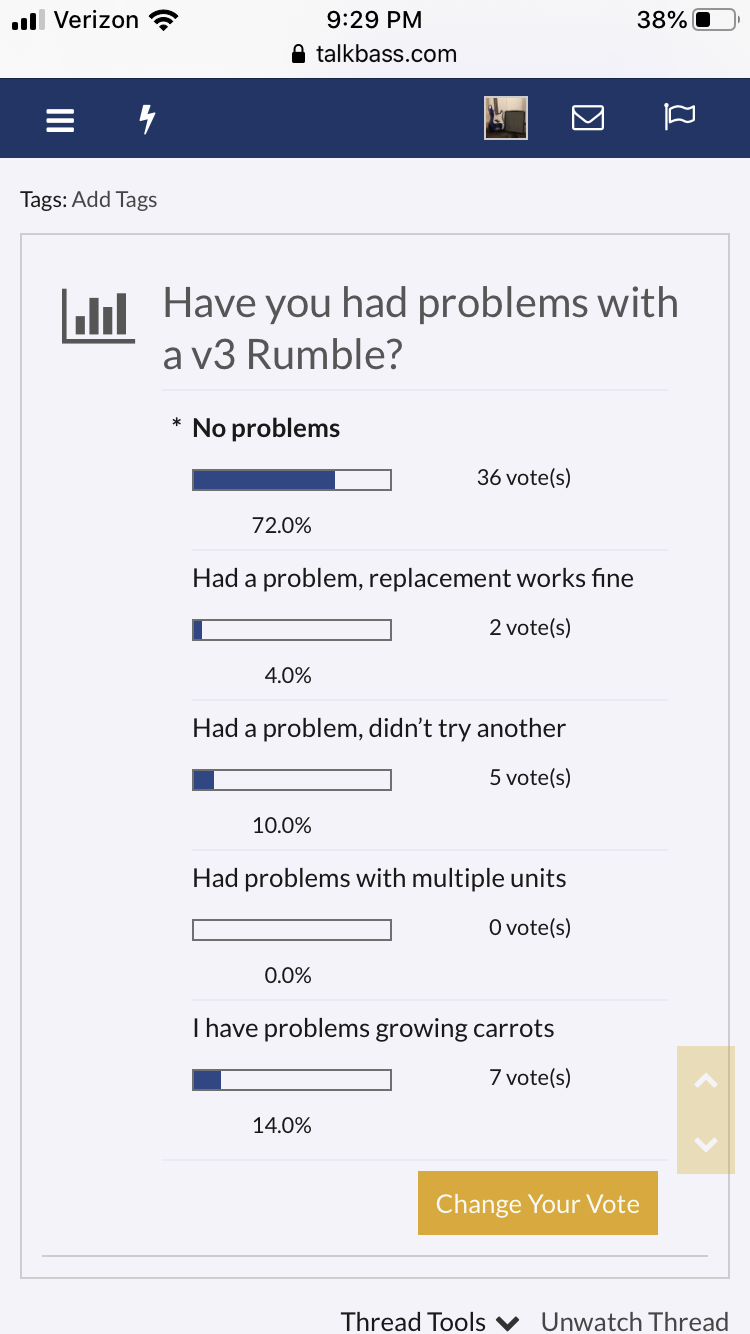Open the flag alerts icon

(x=679, y=117)
